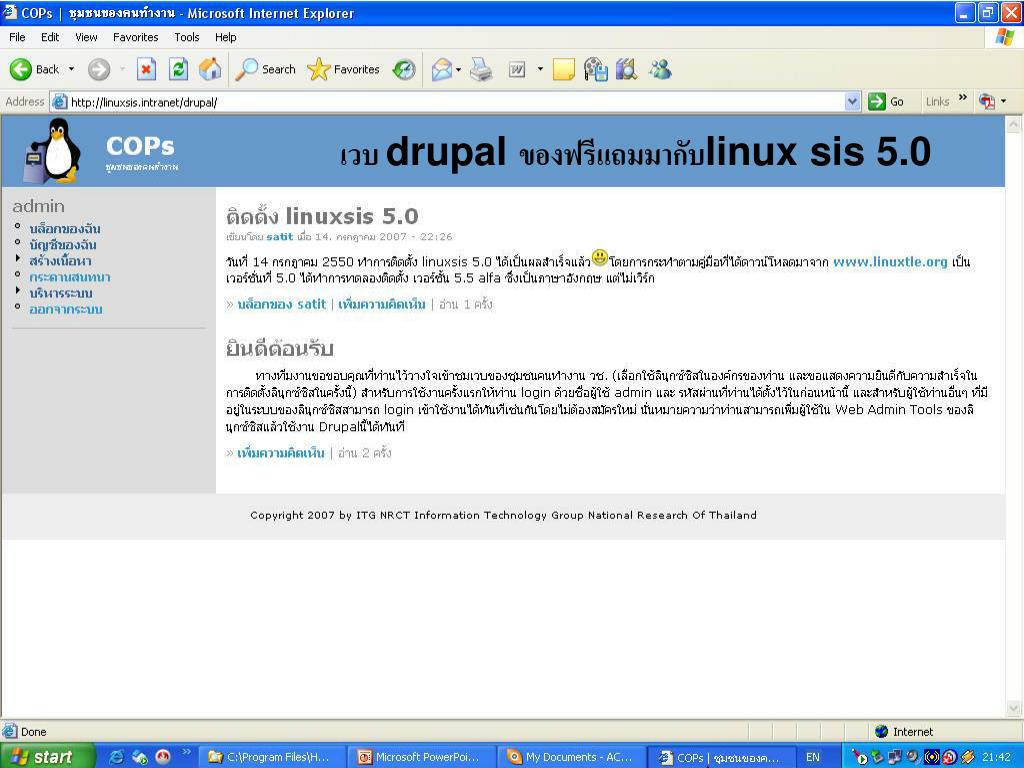The height and width of the screenshot is (768, 1024).
Task: Click the Mail envelope icon
Action: point(441,69)
